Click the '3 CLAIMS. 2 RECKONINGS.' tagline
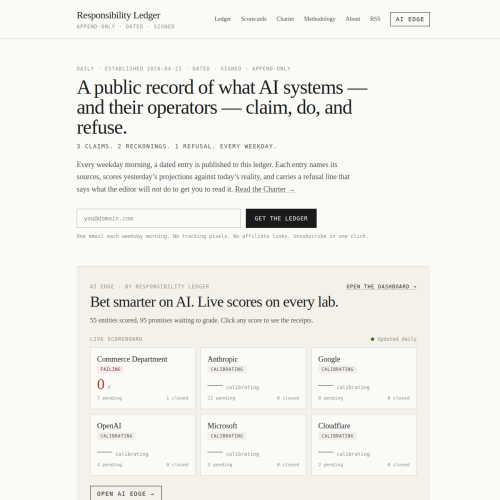This screenshot has width=500, height=500. (x=177, y=146)
